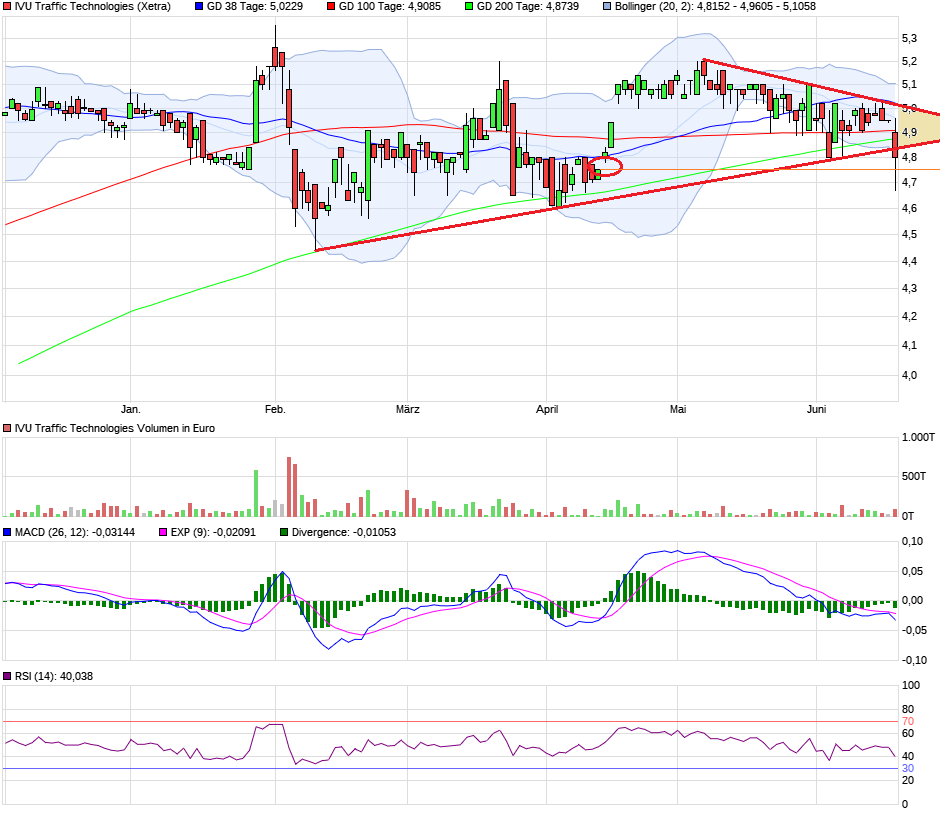
Task: Click the 'Juni' month label on the axis
Action: (x=817, y=409)
